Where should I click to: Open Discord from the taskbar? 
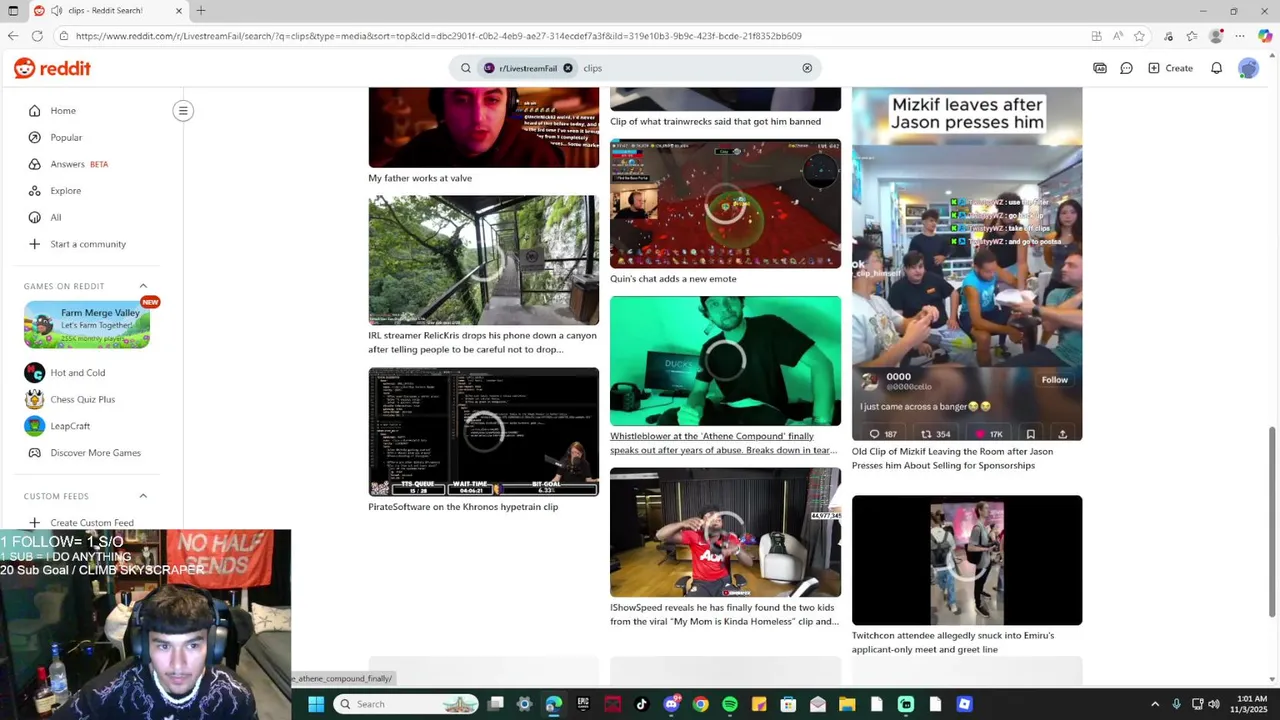(x=671, y=704)
